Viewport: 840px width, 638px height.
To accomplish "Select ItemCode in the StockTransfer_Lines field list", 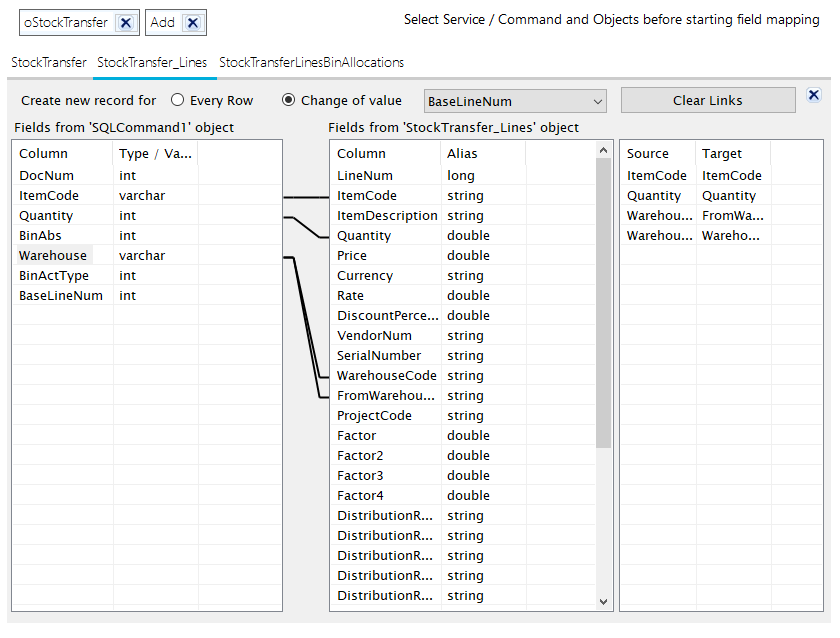I will 364,195.
